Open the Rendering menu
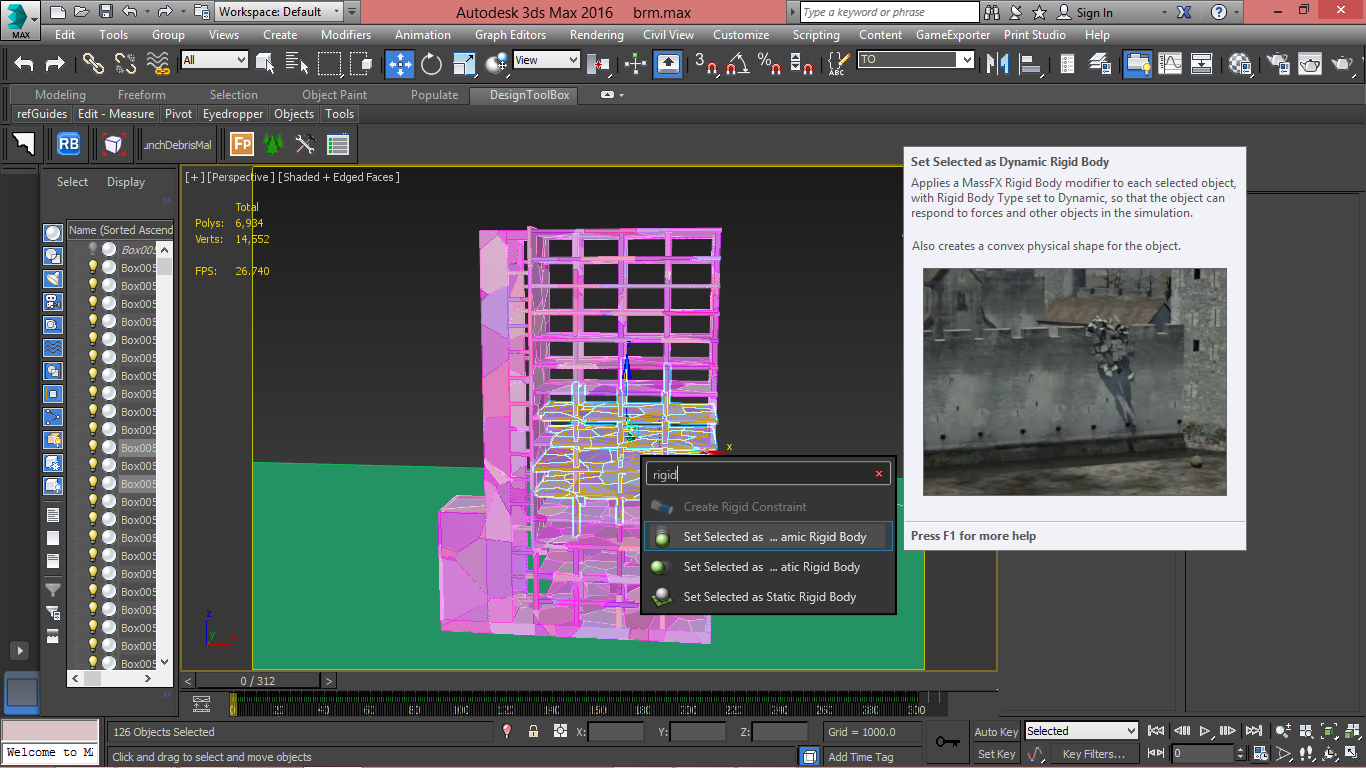 click(x=596, y=34)
